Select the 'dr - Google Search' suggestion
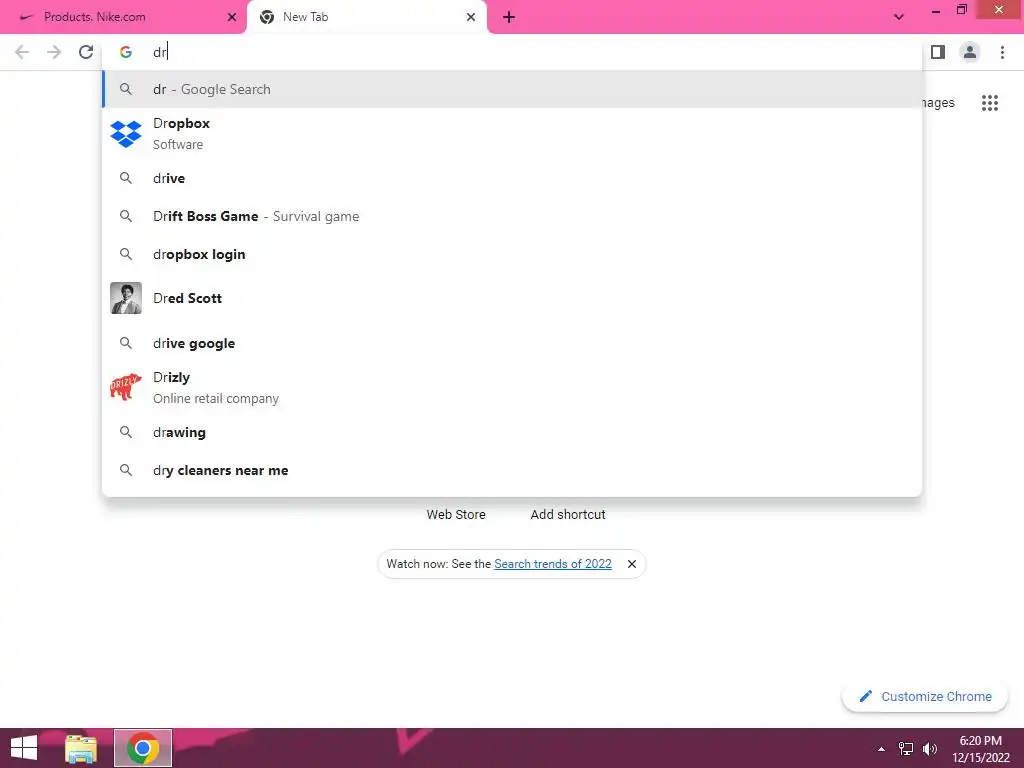 512,89
